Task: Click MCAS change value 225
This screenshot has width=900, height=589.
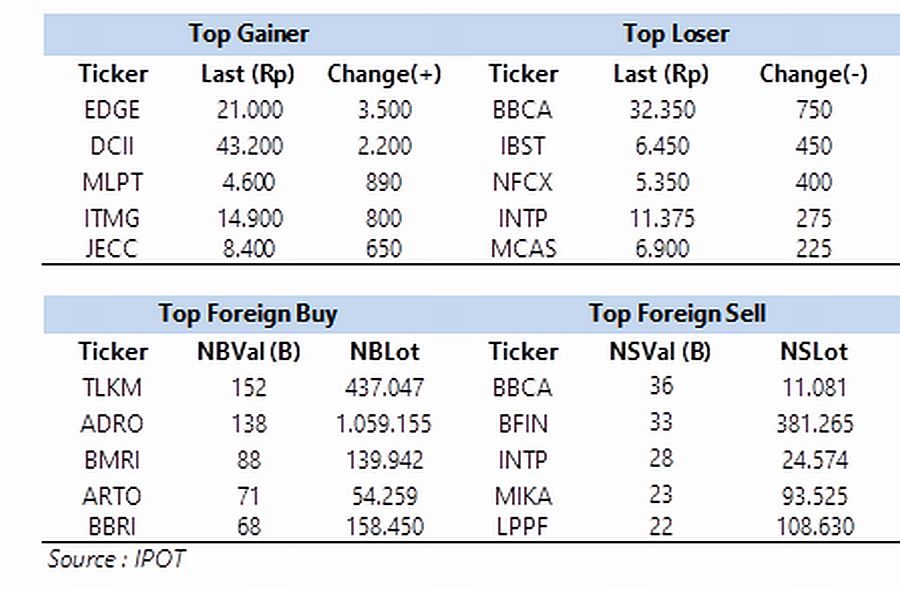Action: tap(814, 249)
